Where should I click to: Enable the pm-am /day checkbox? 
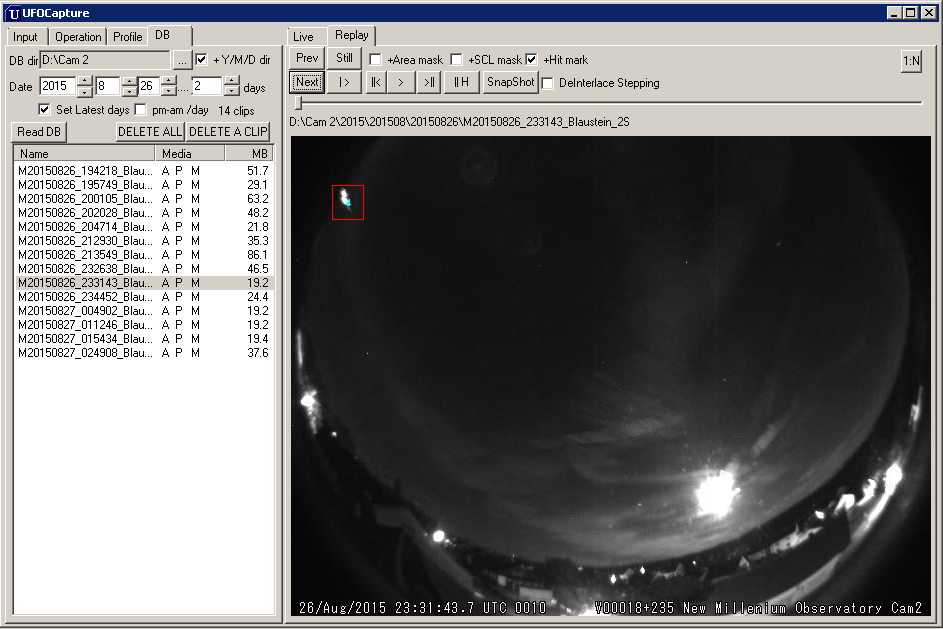click(141, 109)
